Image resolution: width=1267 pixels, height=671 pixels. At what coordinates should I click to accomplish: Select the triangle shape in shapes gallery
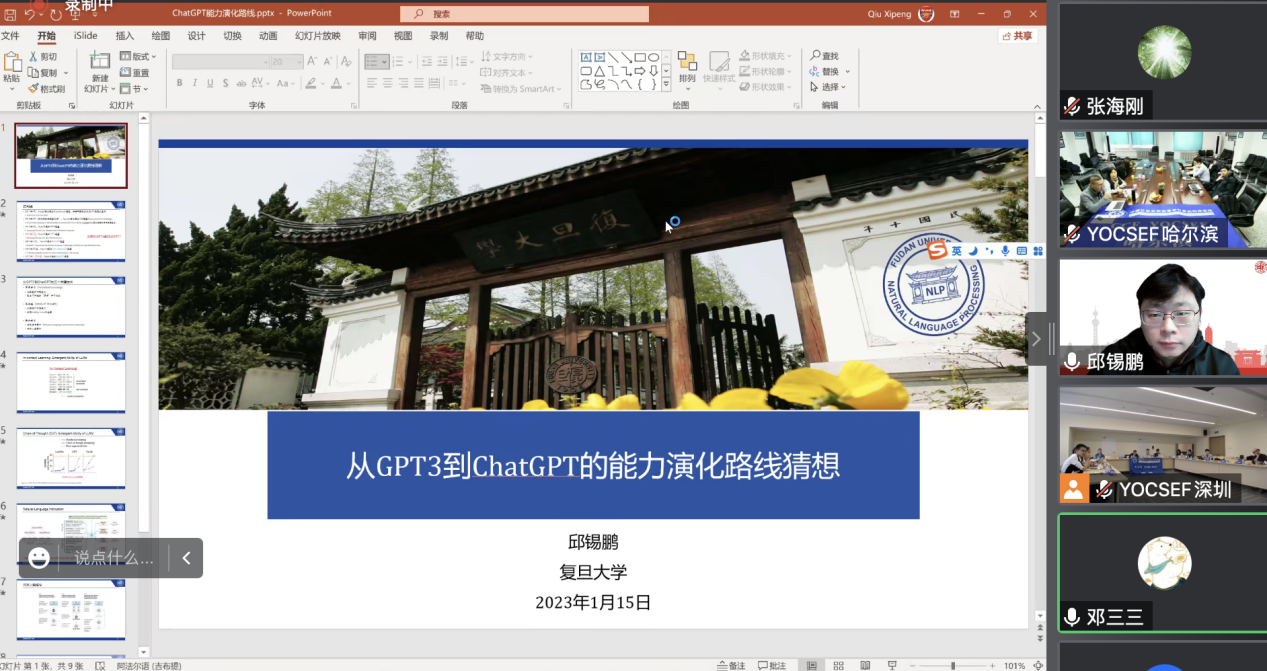pos(599,71)
